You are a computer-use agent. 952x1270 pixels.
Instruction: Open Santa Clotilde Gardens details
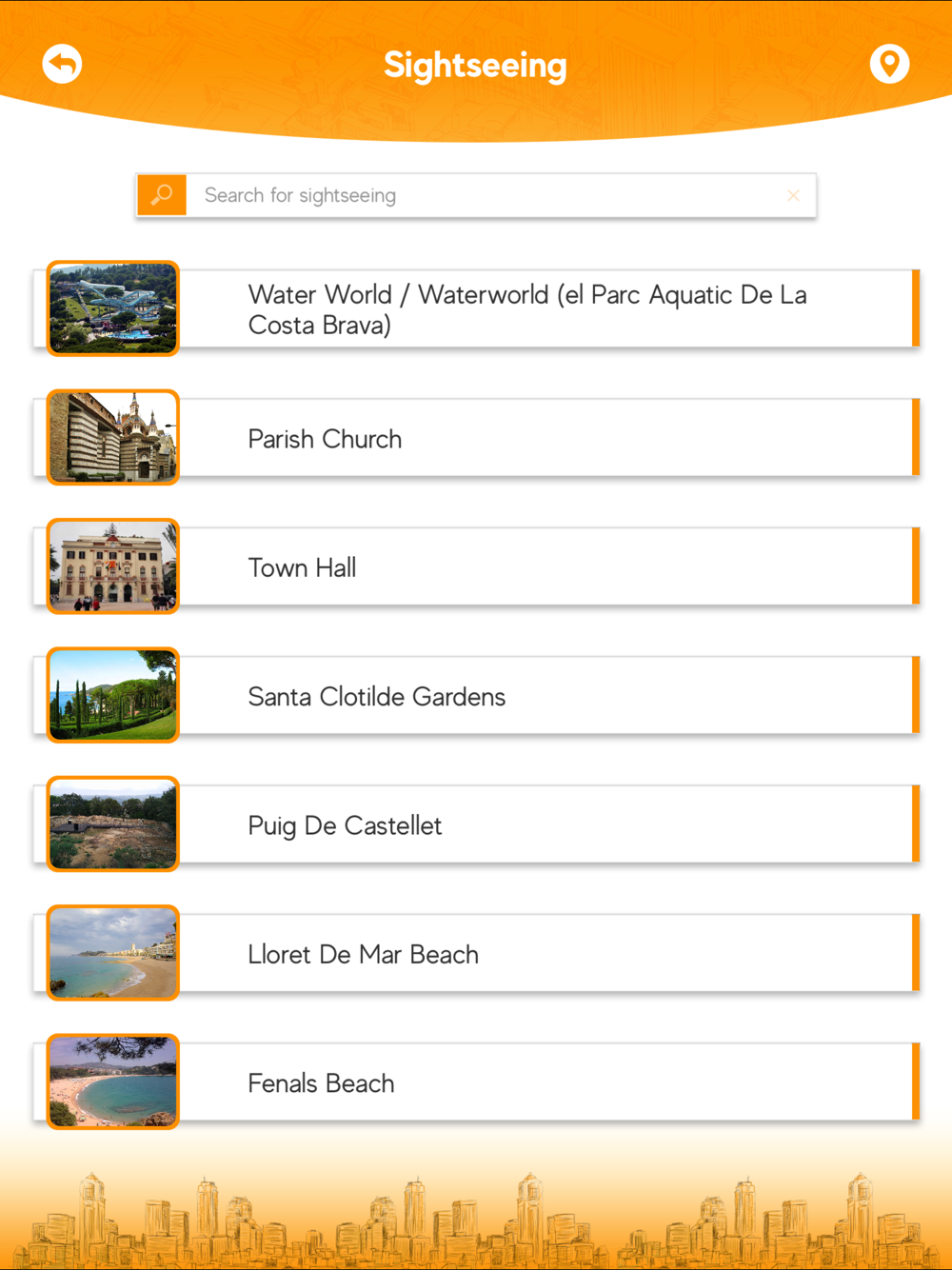(476, 695)
